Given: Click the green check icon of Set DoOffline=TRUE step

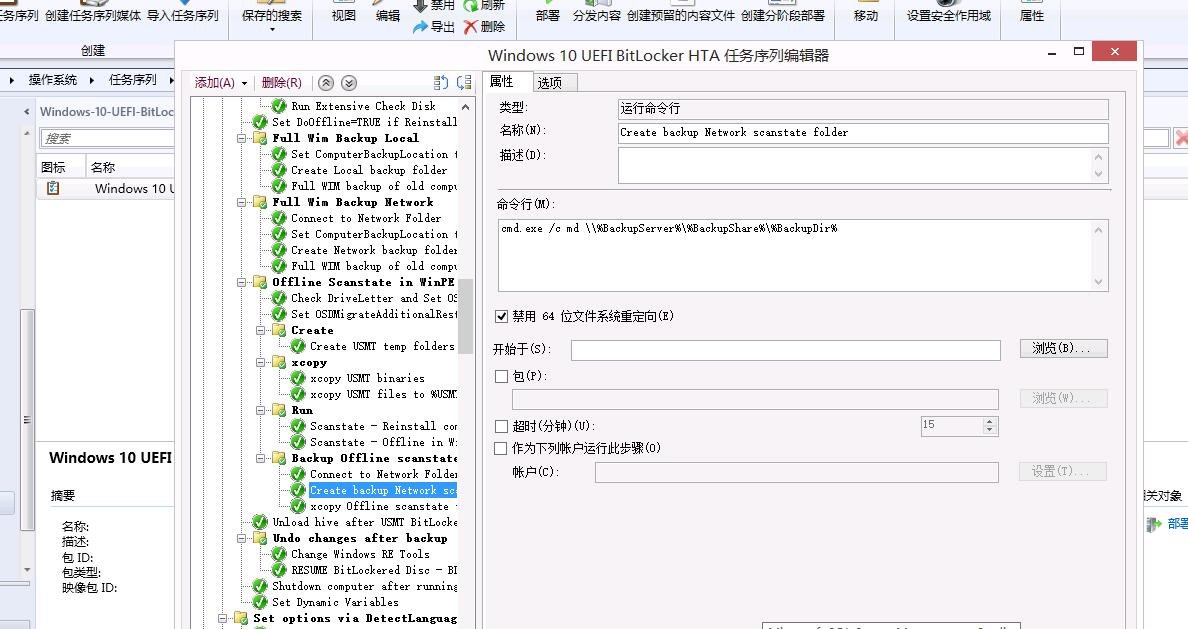Looking at the screenshot, I should point(260,122).
